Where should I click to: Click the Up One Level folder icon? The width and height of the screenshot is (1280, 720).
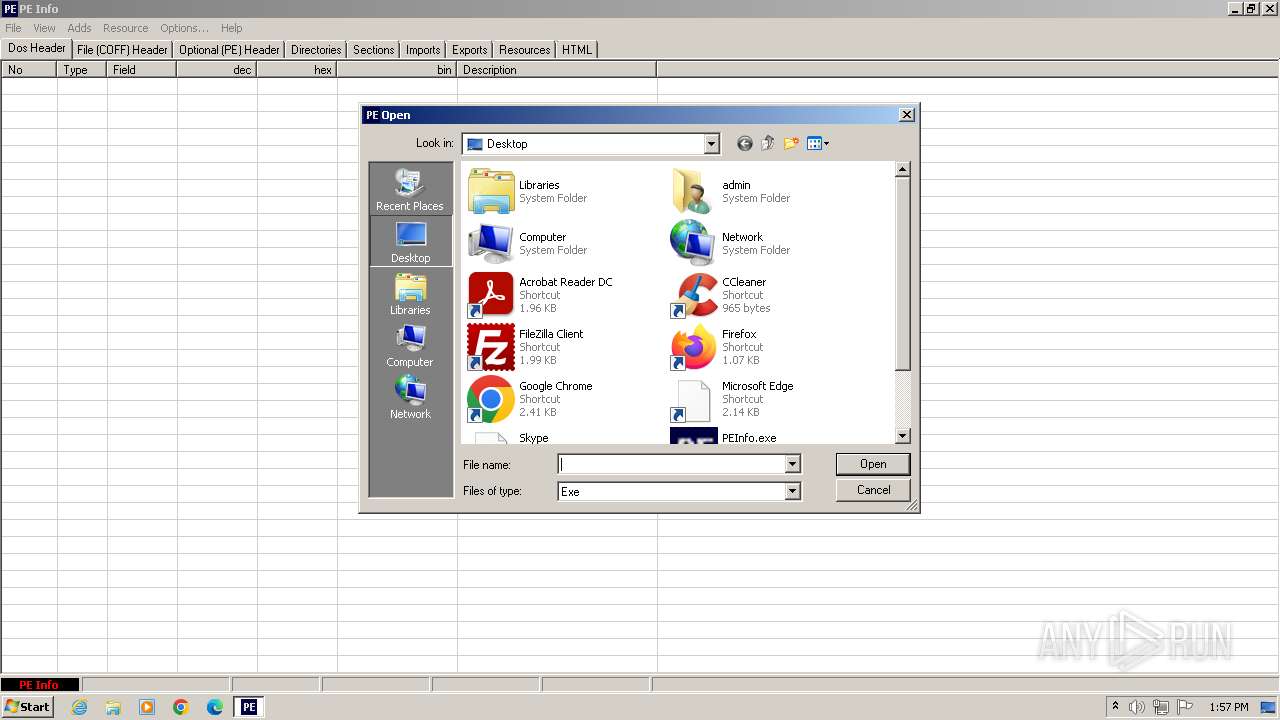(767, 144)
